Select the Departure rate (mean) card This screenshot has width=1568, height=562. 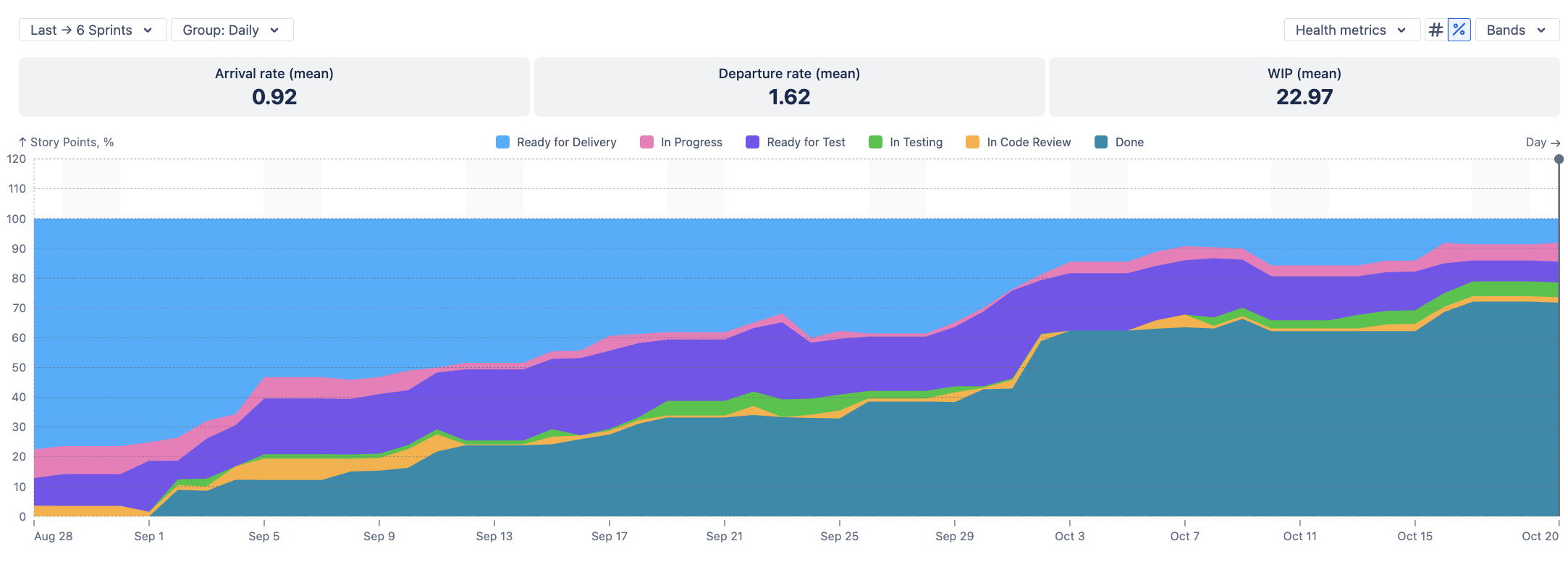(789, 87)
